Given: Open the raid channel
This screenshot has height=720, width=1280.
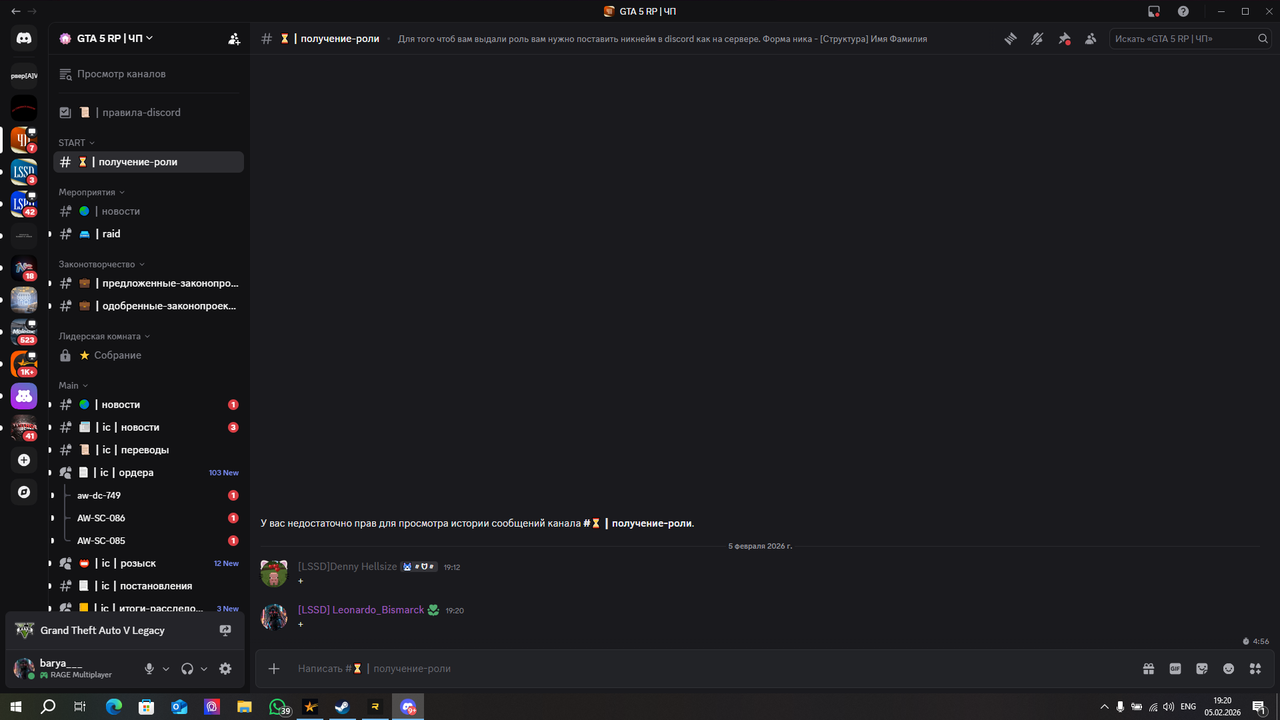Looking at the screenshot, I should [148, 234].
